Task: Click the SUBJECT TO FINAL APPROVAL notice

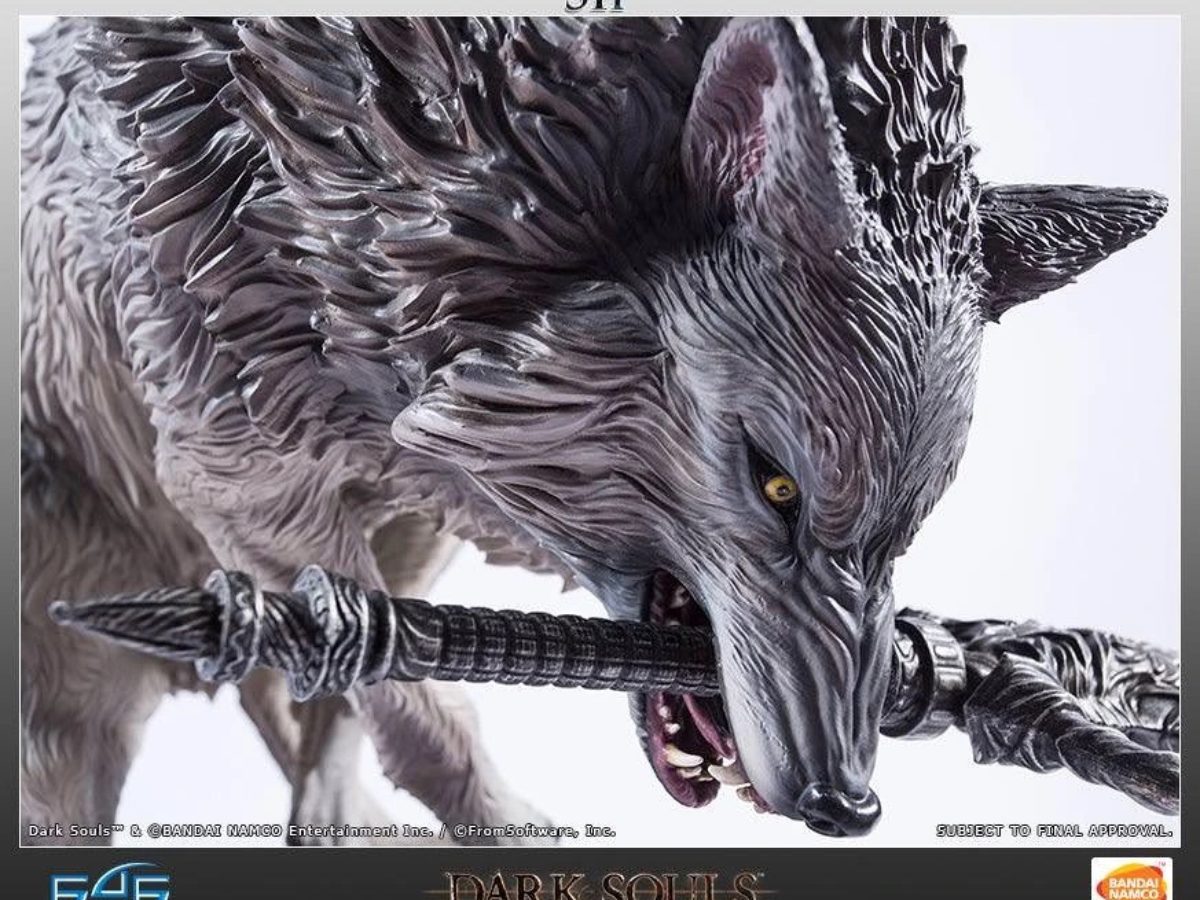Action: [x=1053, y=828]
